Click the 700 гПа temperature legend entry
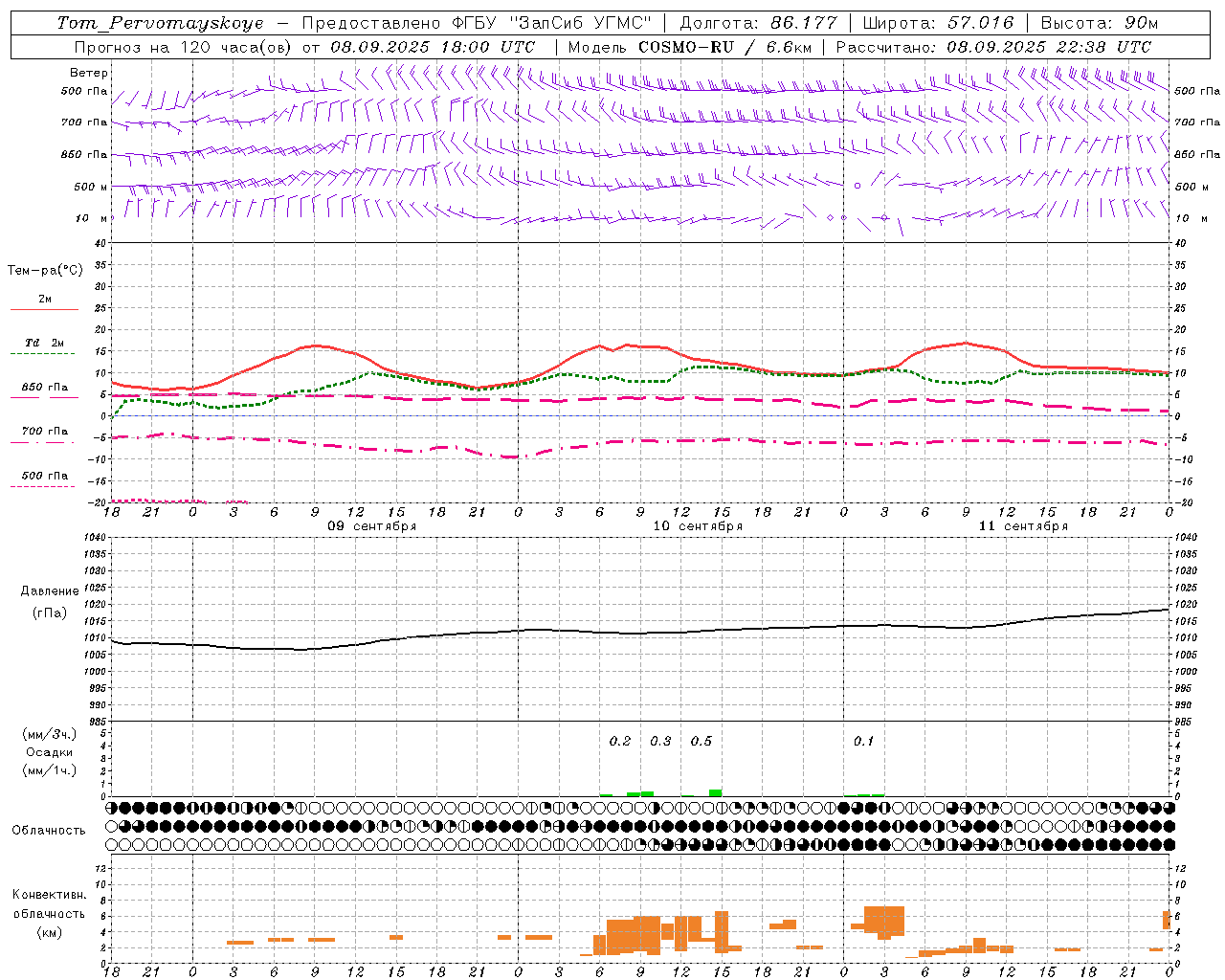1225x980 pixels. tap(45, 432)
